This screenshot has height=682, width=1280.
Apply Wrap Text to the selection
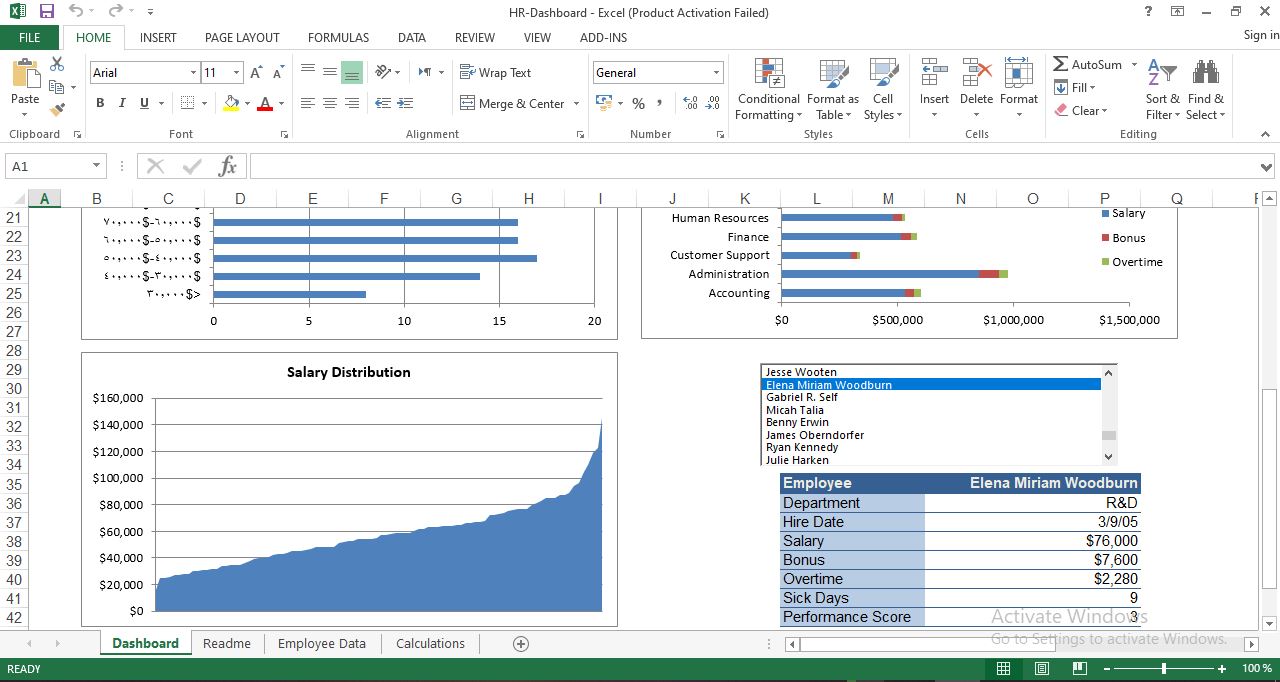[496, 72]
